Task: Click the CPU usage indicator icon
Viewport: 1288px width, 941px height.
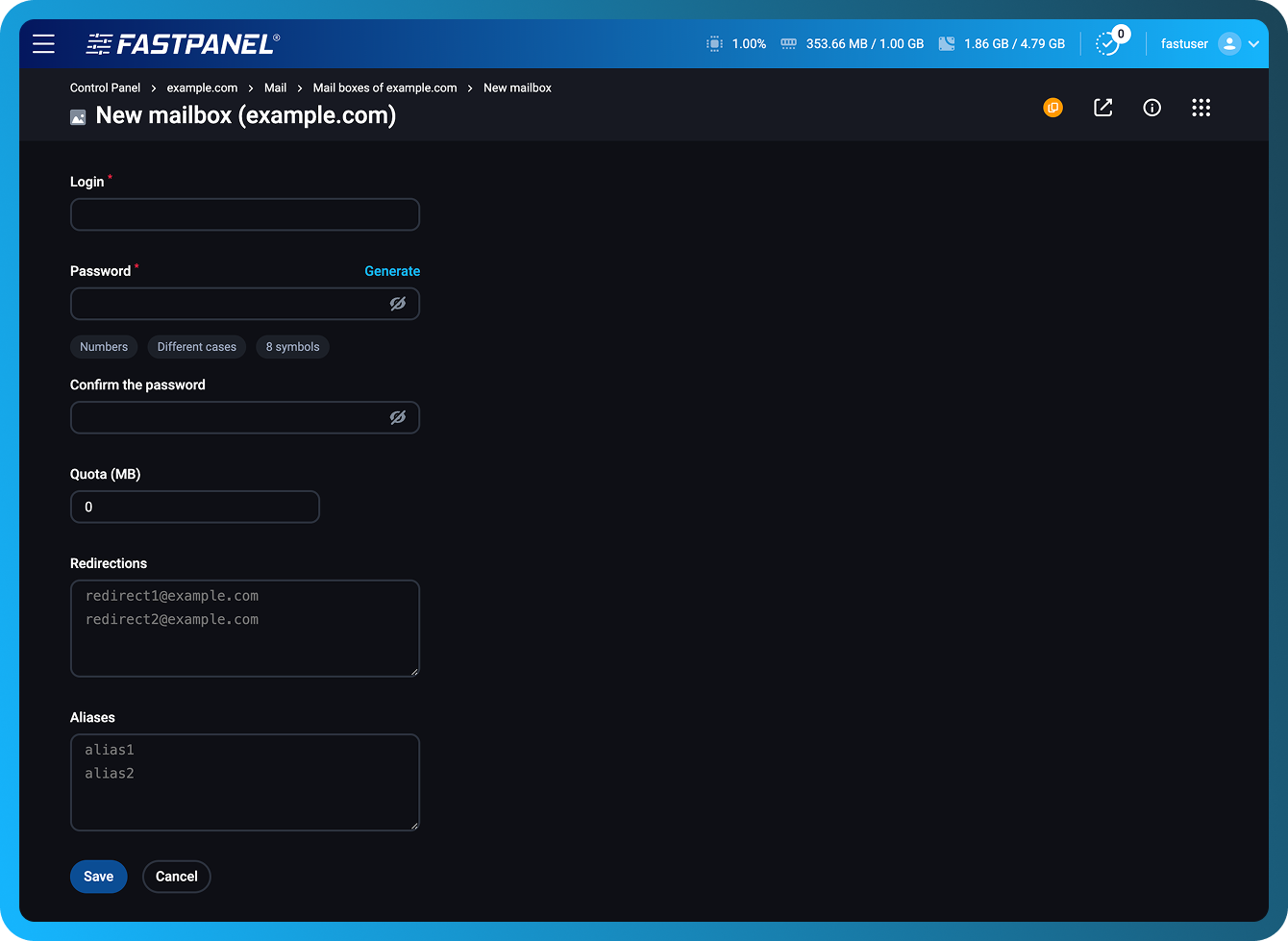Action: [x=712, y=43]
